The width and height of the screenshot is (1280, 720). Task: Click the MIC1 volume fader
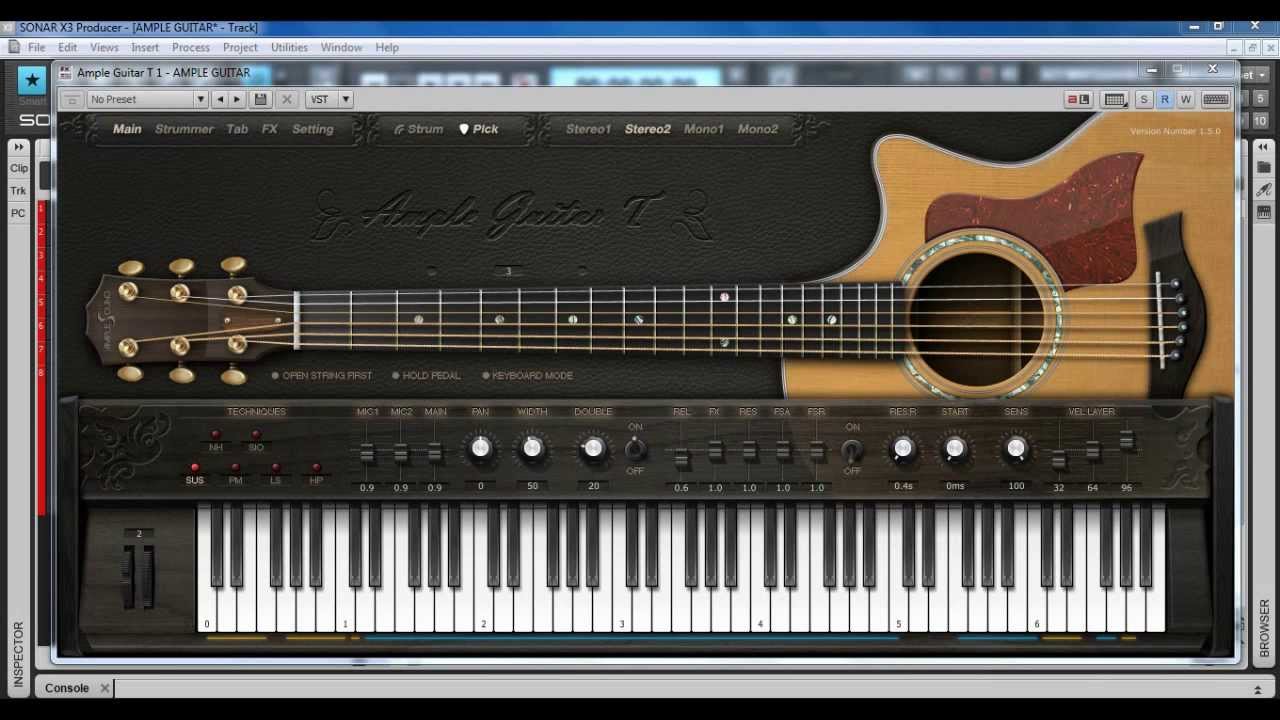pyautogui.click(x=367, y=454)
